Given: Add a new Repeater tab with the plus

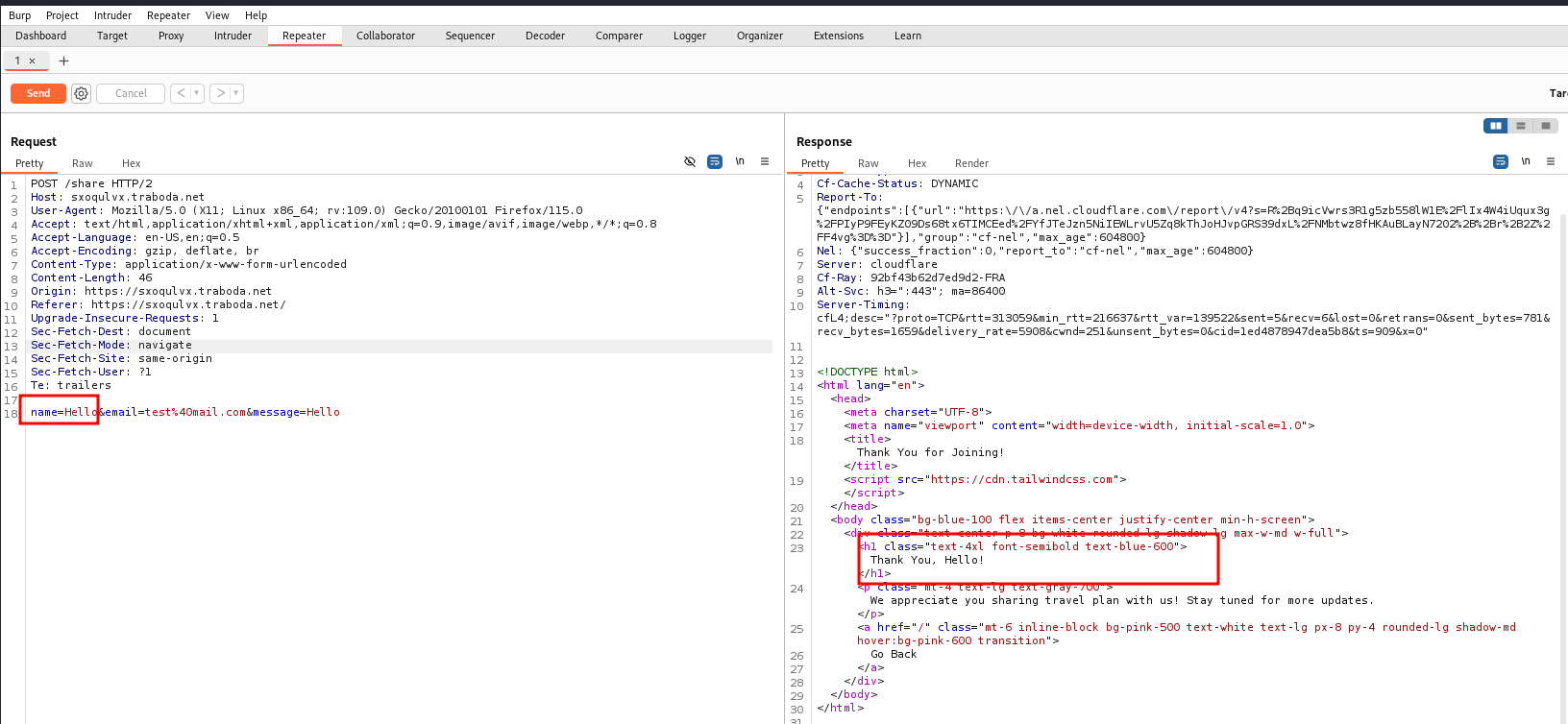Looking at the screenshot, I should pos(64,60).
